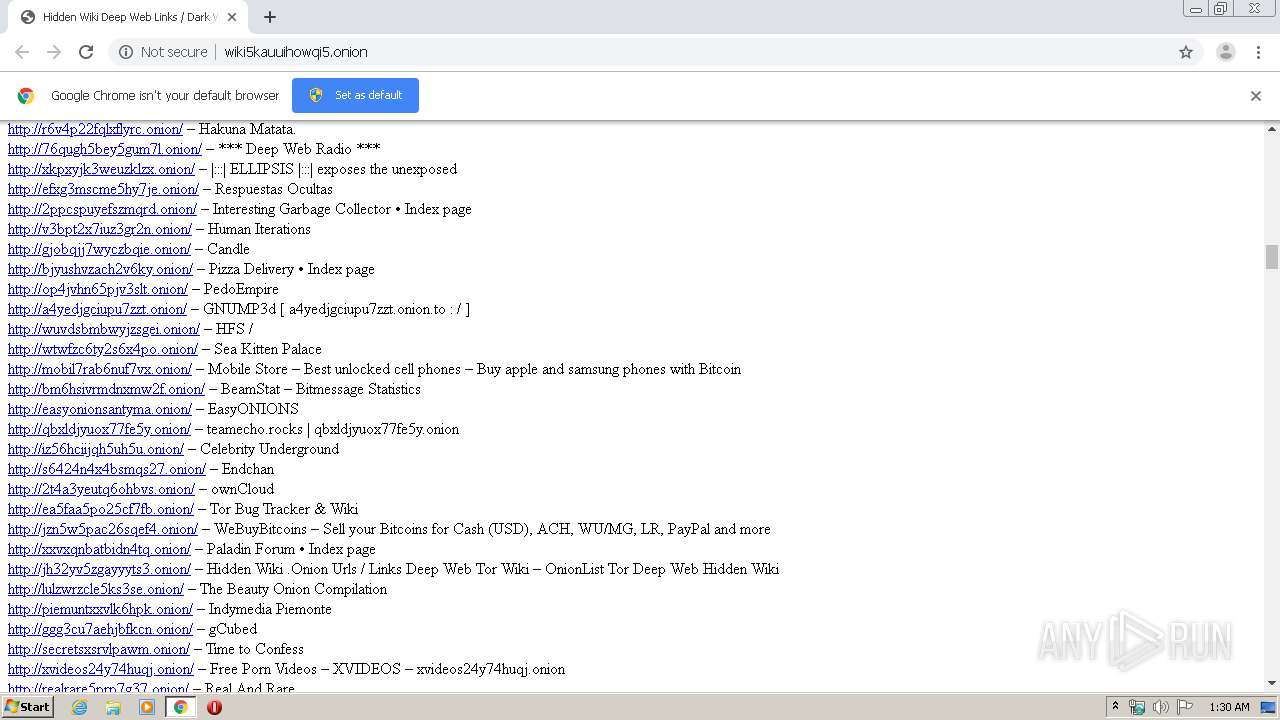
Task: Open the xxvxqnbatbidn4tq.onion link
Action: (x=99, y=549)
